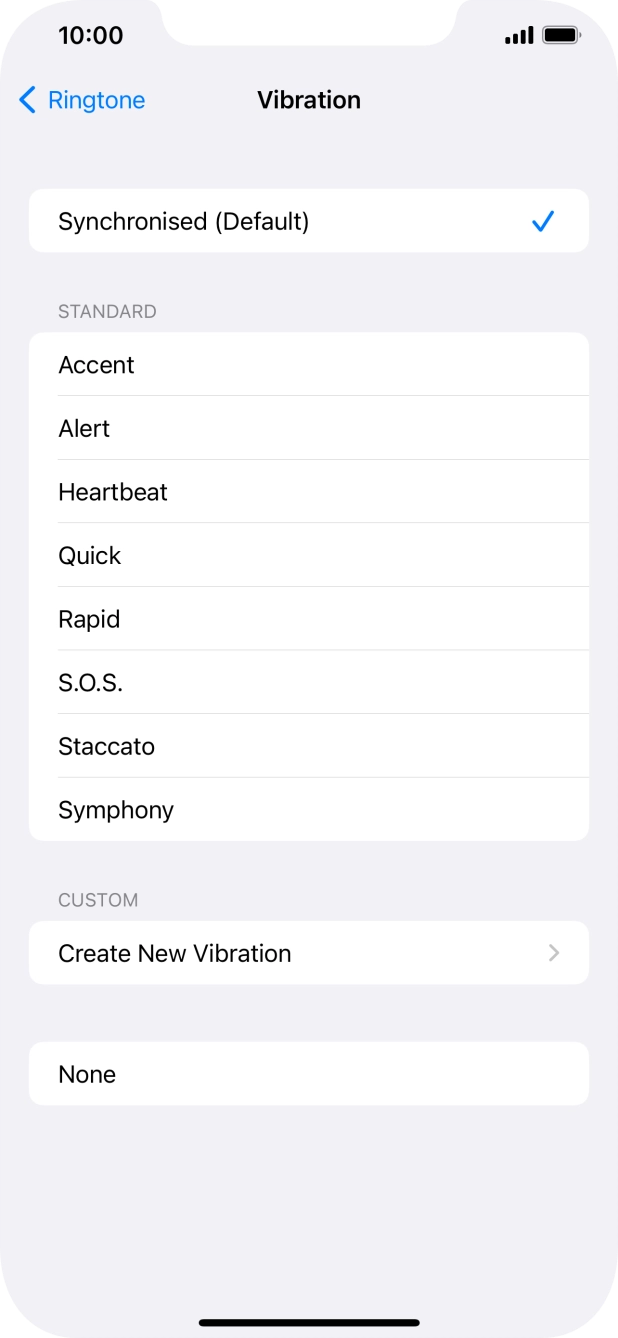
Task: Pick Staccato as vibration
Action: tap(106, 746)
